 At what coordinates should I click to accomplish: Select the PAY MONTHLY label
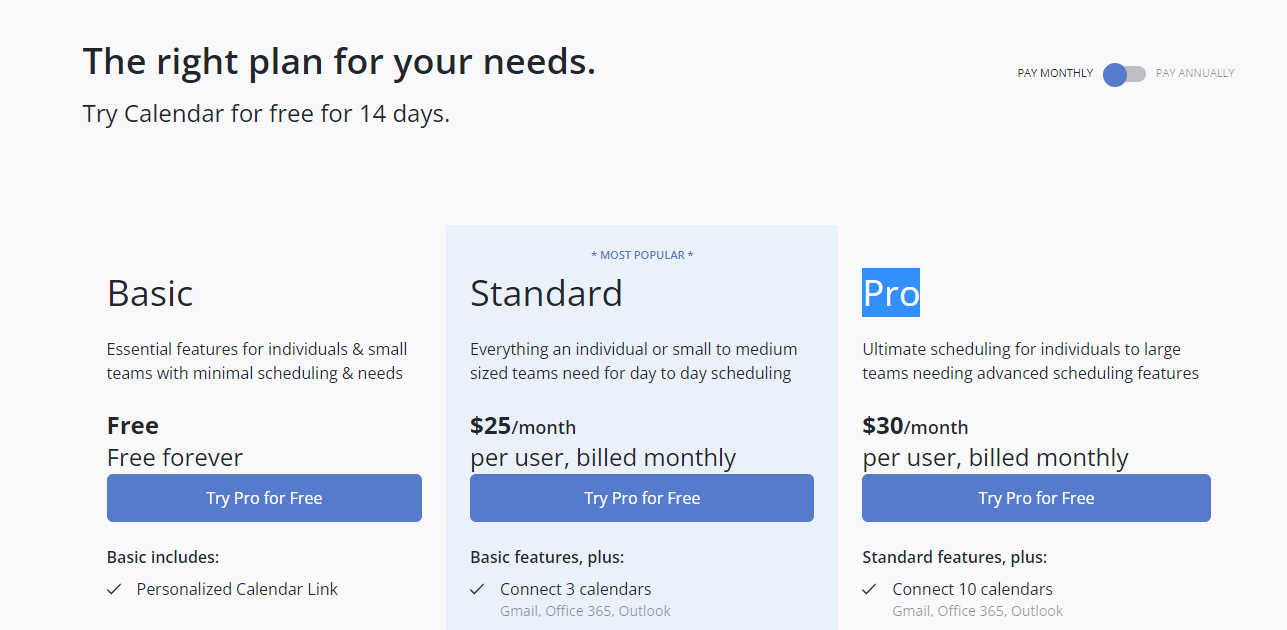coord(1055,74)
